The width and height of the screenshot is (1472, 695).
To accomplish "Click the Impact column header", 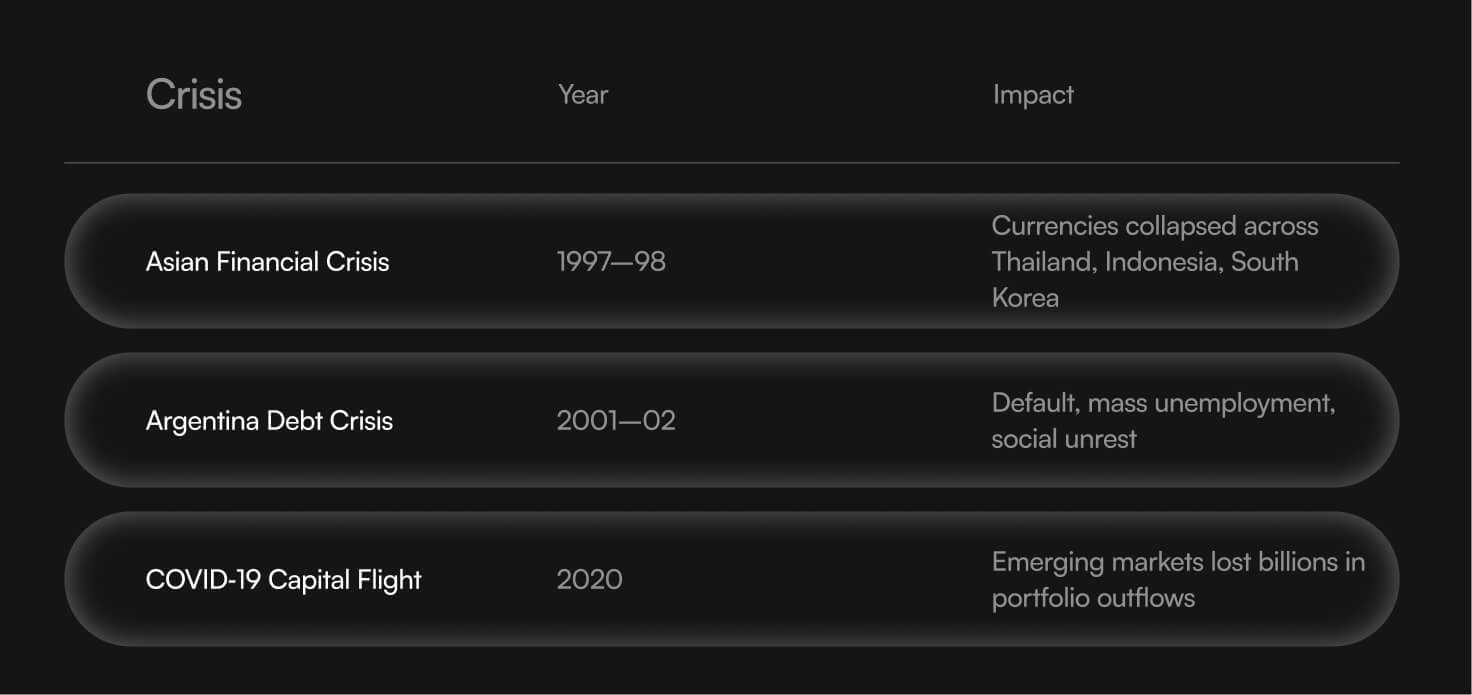I will coord(1033,95).
